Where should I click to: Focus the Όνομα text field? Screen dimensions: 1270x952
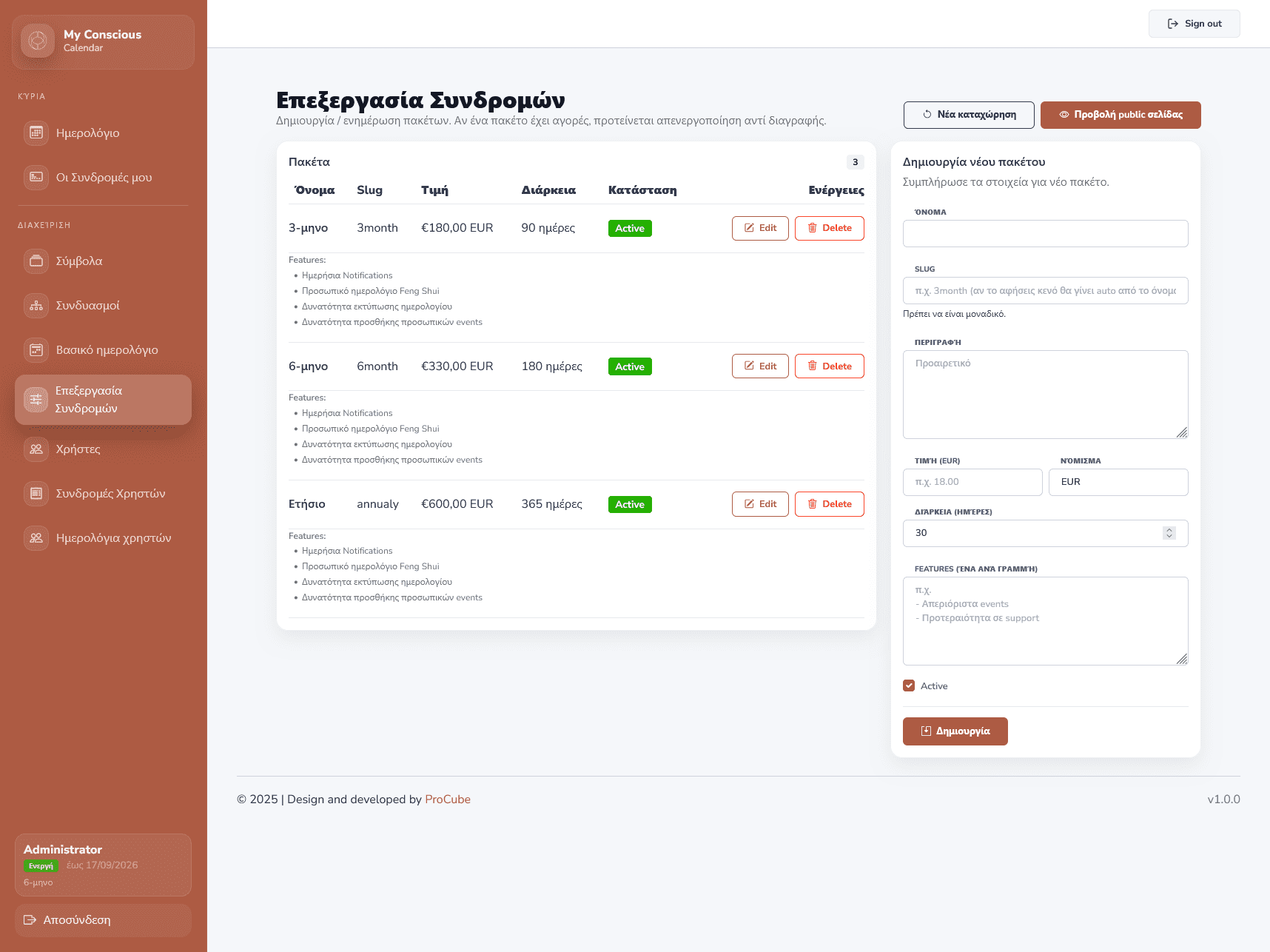point(1045,234)
